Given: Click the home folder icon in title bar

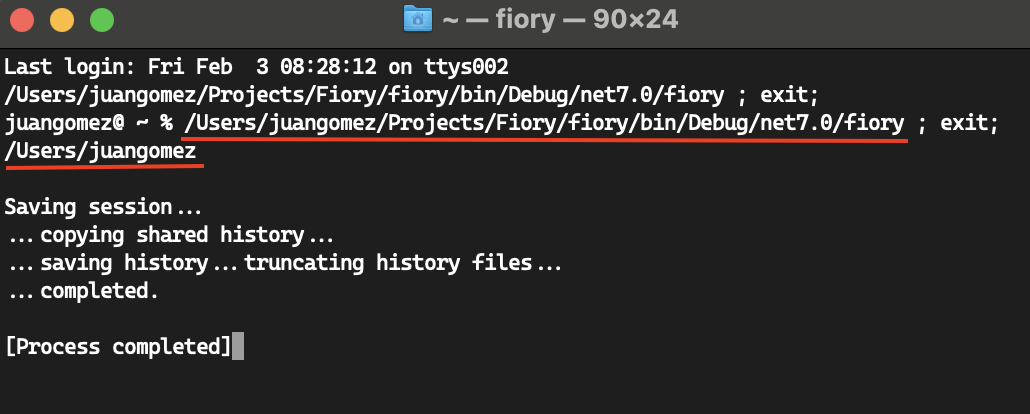Looking at the screenshot, I should [x=418, y=19].
